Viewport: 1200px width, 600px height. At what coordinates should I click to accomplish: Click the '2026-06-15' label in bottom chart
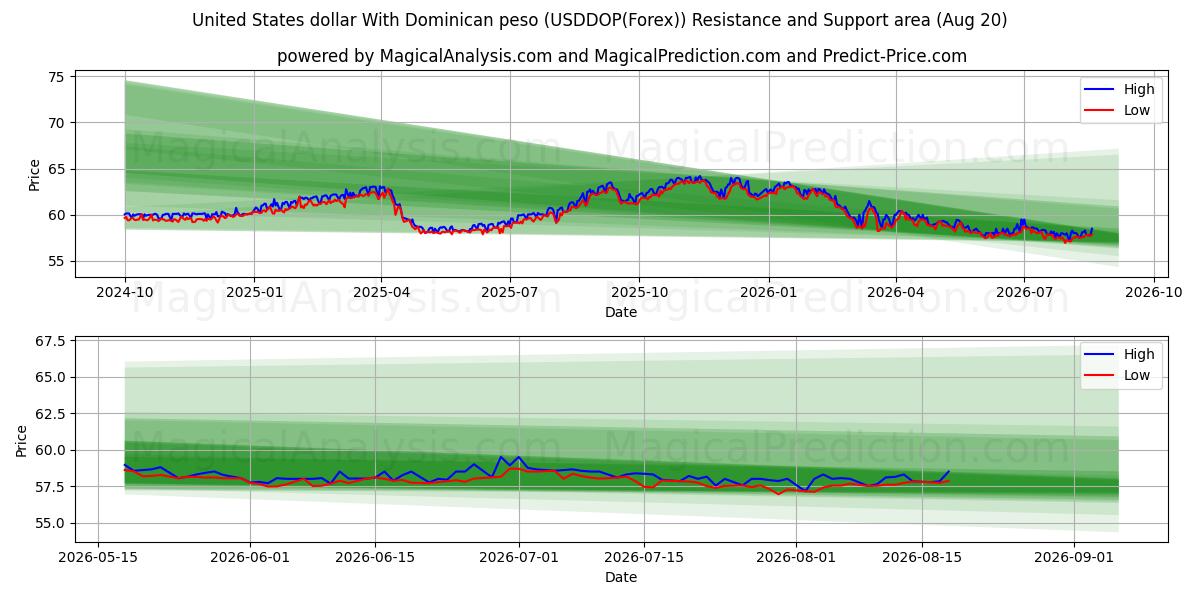pyautogui.click(x=375, y=558)
